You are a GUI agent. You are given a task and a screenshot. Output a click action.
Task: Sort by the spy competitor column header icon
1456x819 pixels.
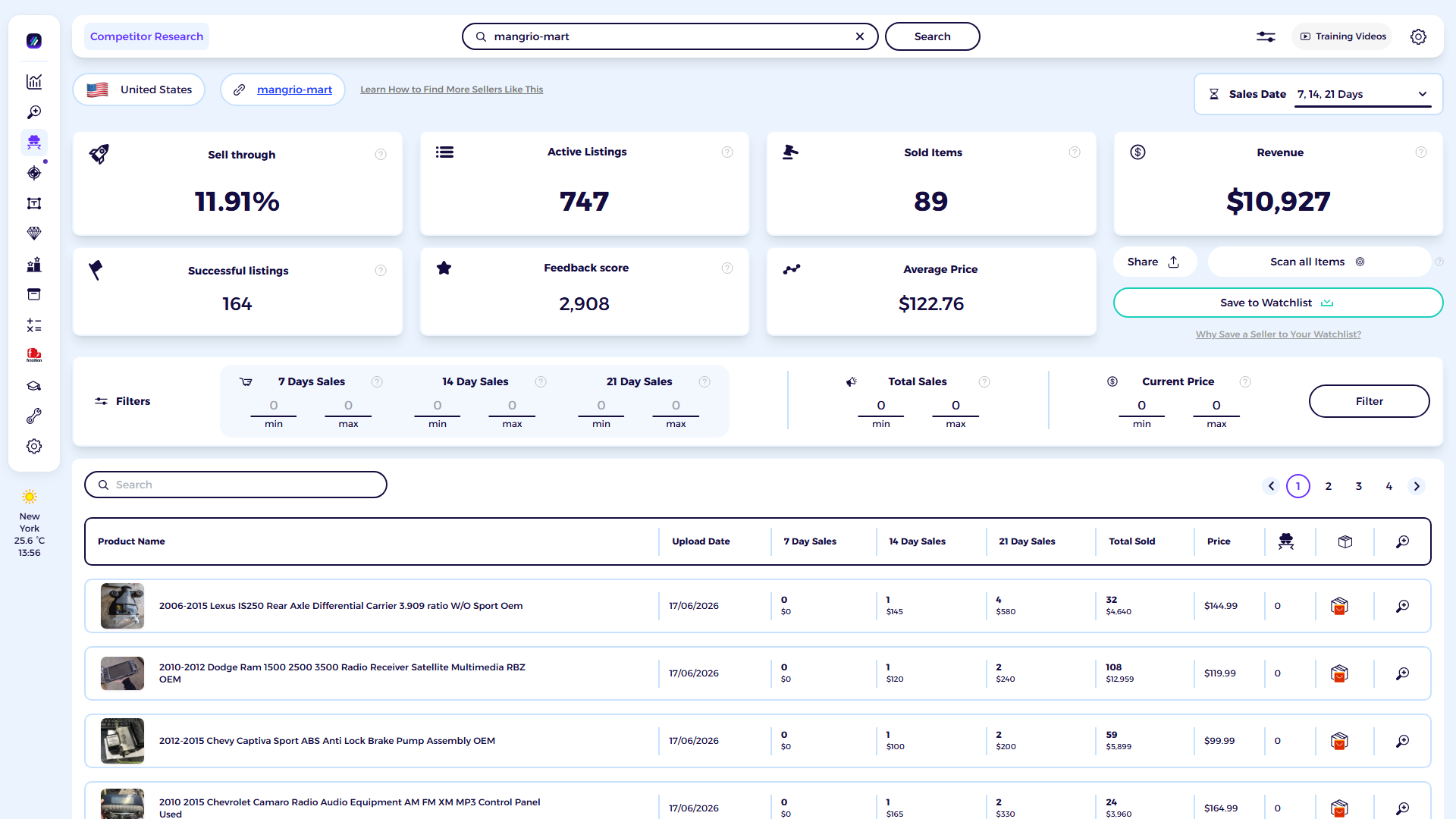(1286, 541)
